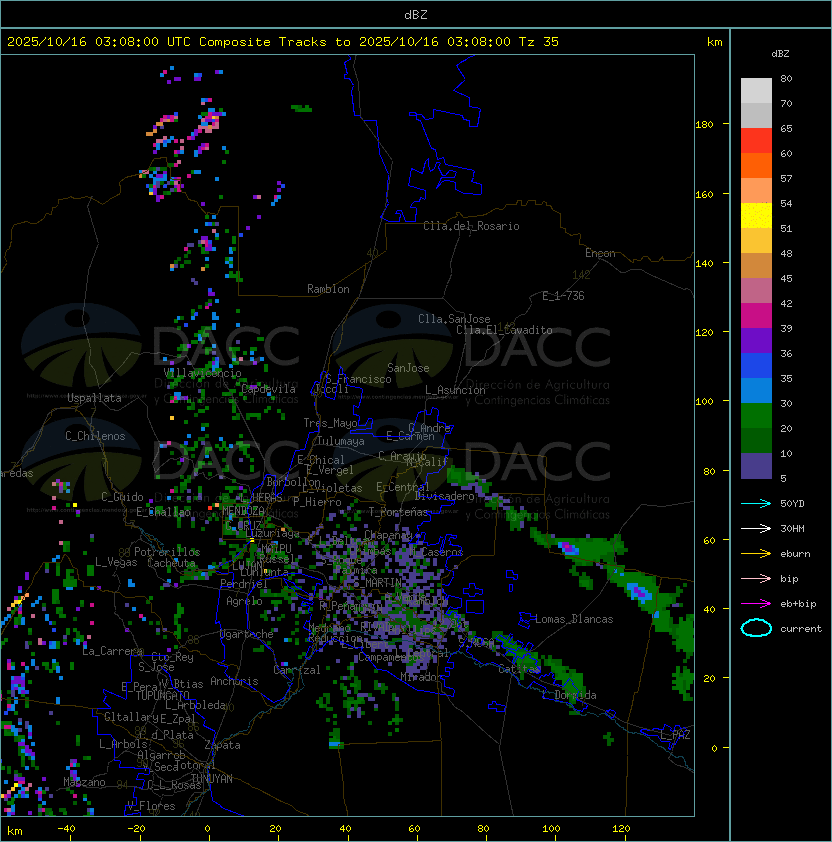This screenshot has height=842, width=832.
Task: Click the Ramblon map label
Action: click(328, 289)
